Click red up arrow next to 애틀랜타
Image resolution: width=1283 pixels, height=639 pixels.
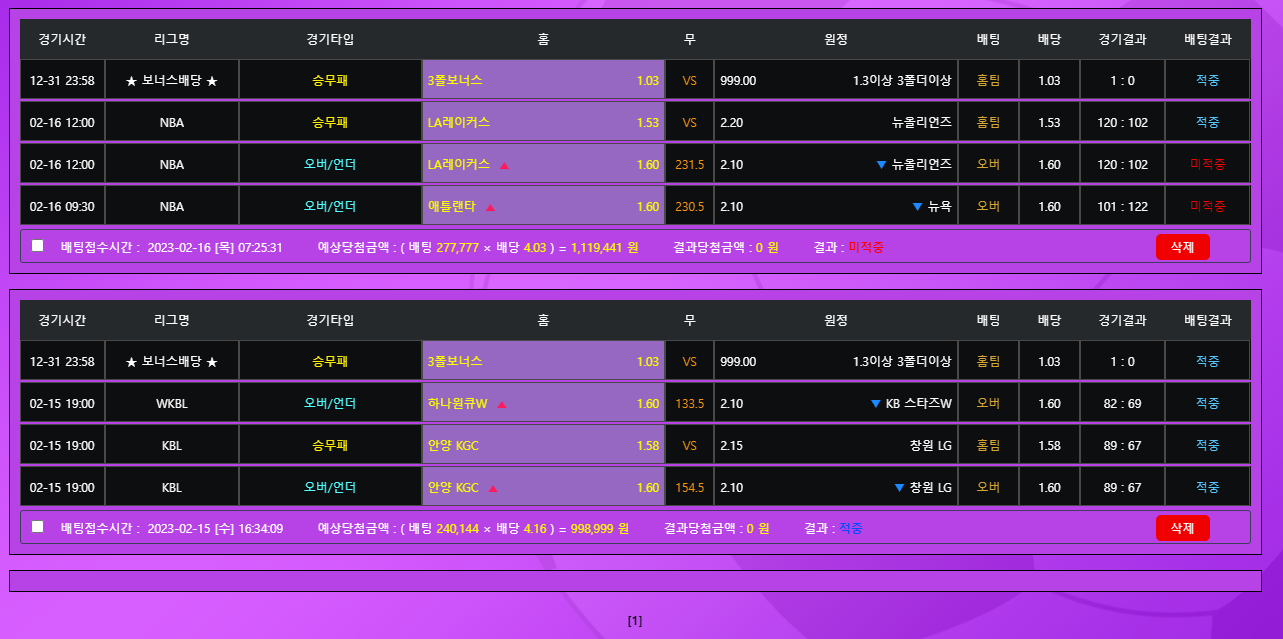[490, 207]
